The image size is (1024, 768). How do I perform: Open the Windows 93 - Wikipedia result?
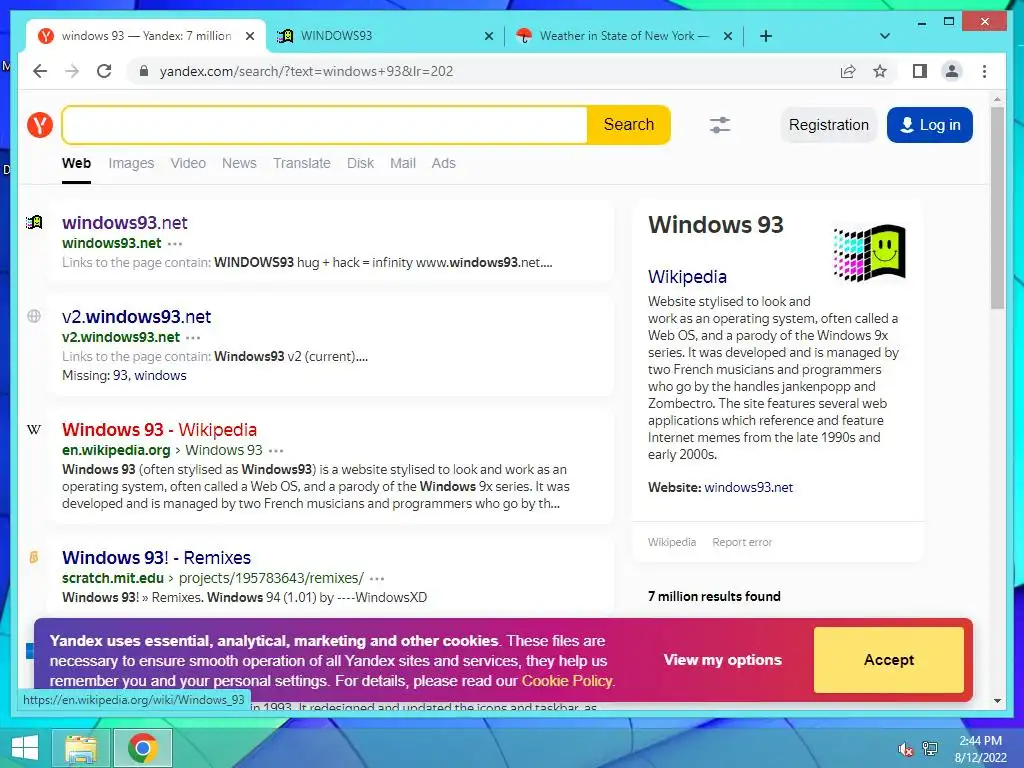click(159, 430)
